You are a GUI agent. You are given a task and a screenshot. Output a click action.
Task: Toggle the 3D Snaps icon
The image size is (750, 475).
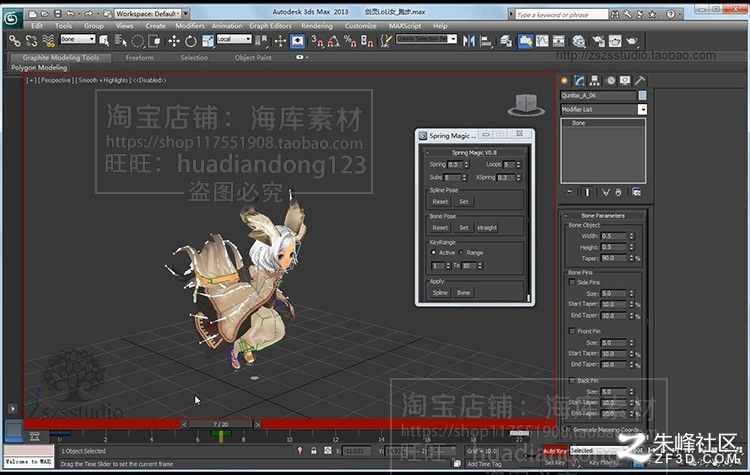(317, 42)
